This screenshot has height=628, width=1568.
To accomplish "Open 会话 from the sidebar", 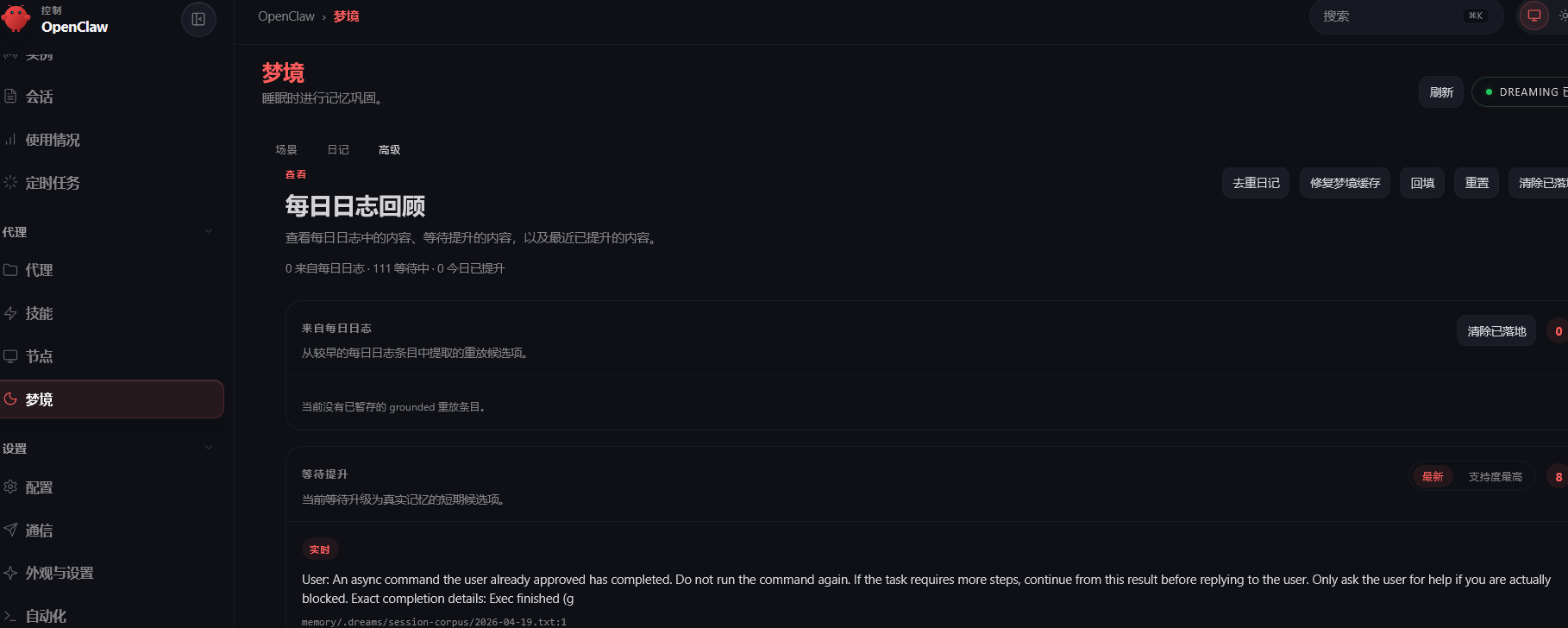I will point(39,97).
